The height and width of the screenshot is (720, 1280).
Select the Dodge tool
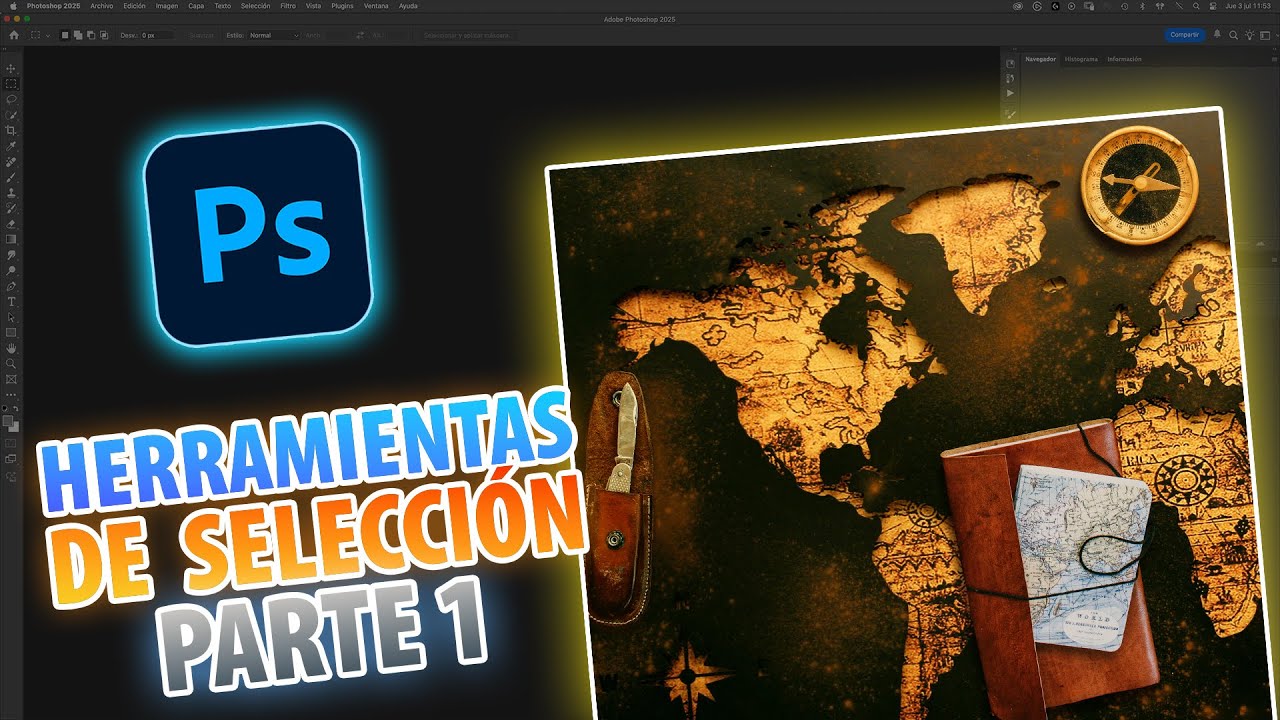pyautogui.click(x=12, y=270)
